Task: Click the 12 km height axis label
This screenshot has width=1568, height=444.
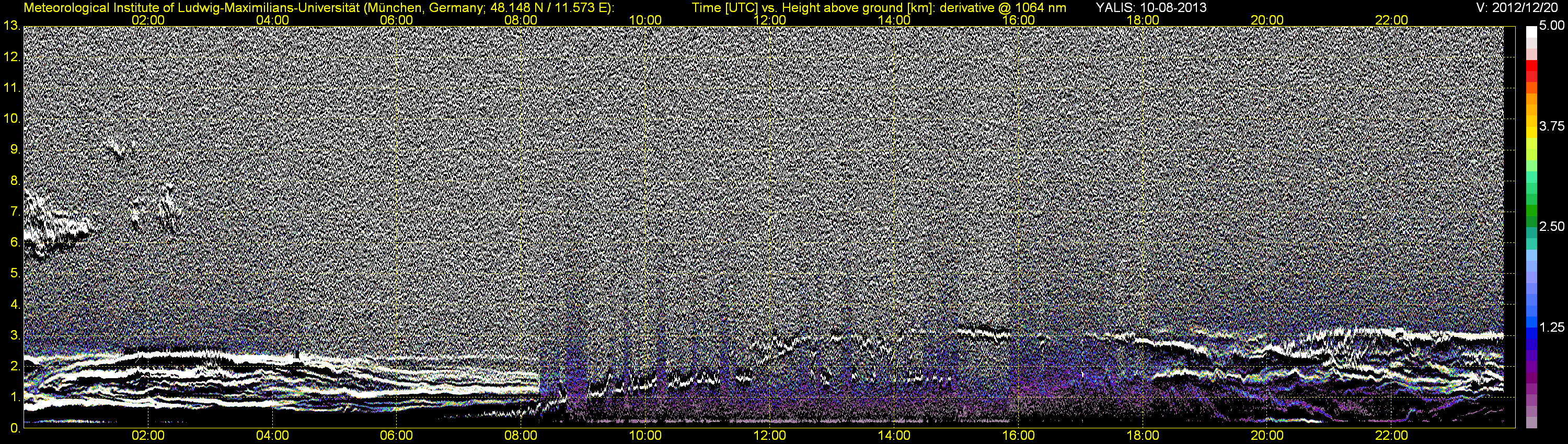Action: coord(11,56)
